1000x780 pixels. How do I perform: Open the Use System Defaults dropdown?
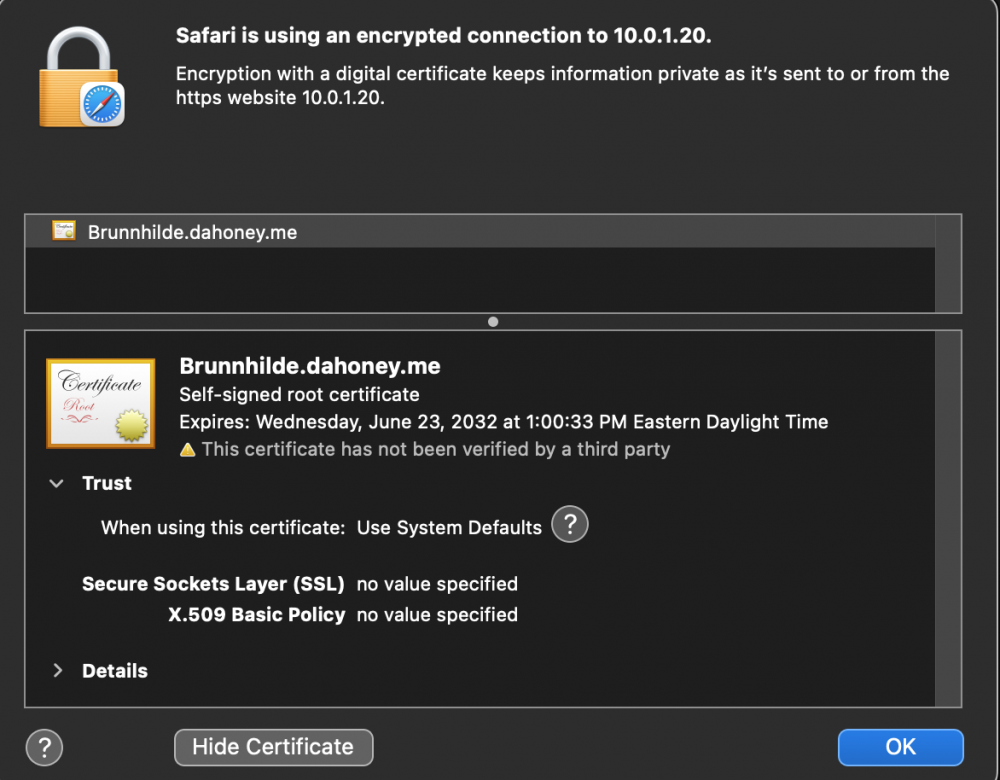click(x=449, y=527)
